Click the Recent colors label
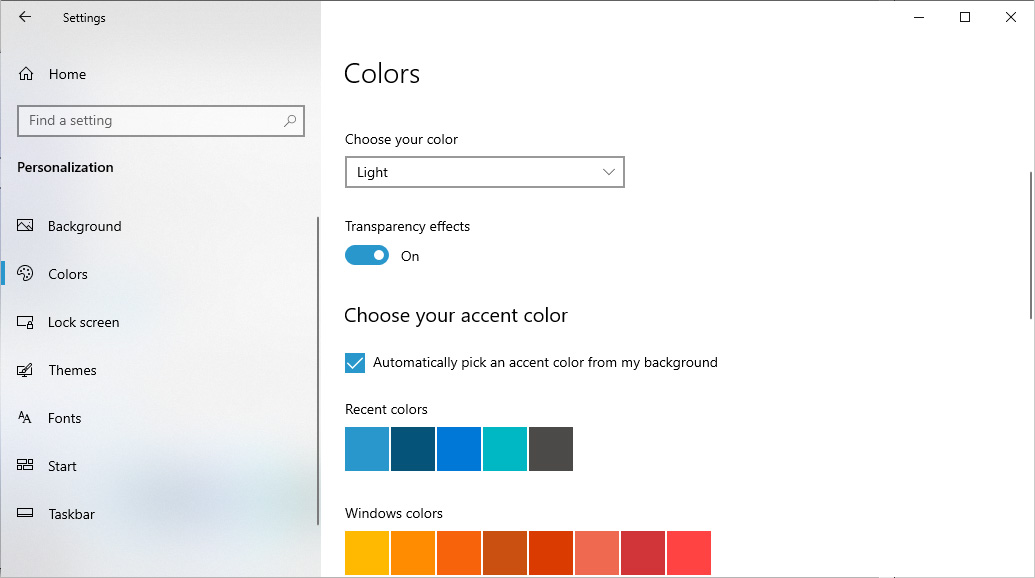Image resolution: width=1035 pixels, height=578 pixels. click(x=386, y=409)
